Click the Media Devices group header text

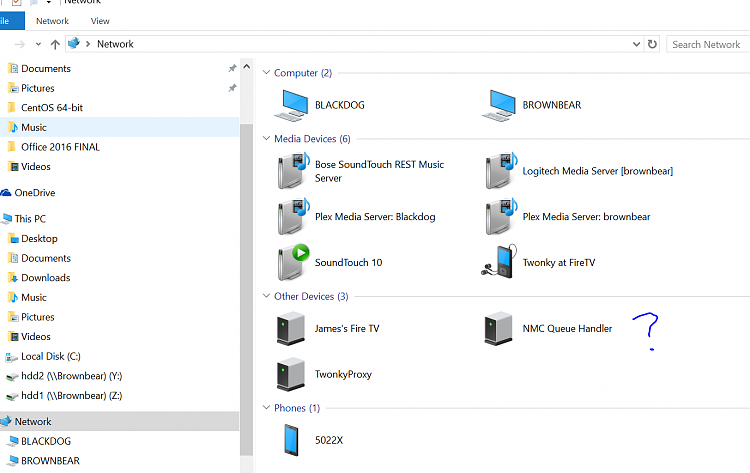[312, 139]
